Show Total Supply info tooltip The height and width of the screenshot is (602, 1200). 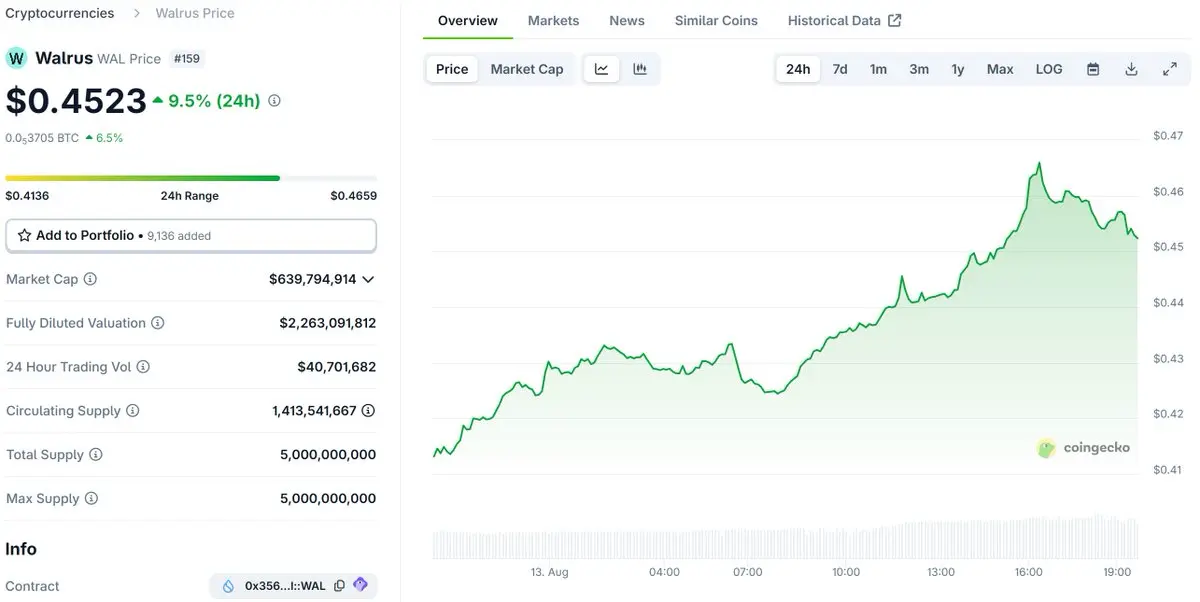coord(96,455)
